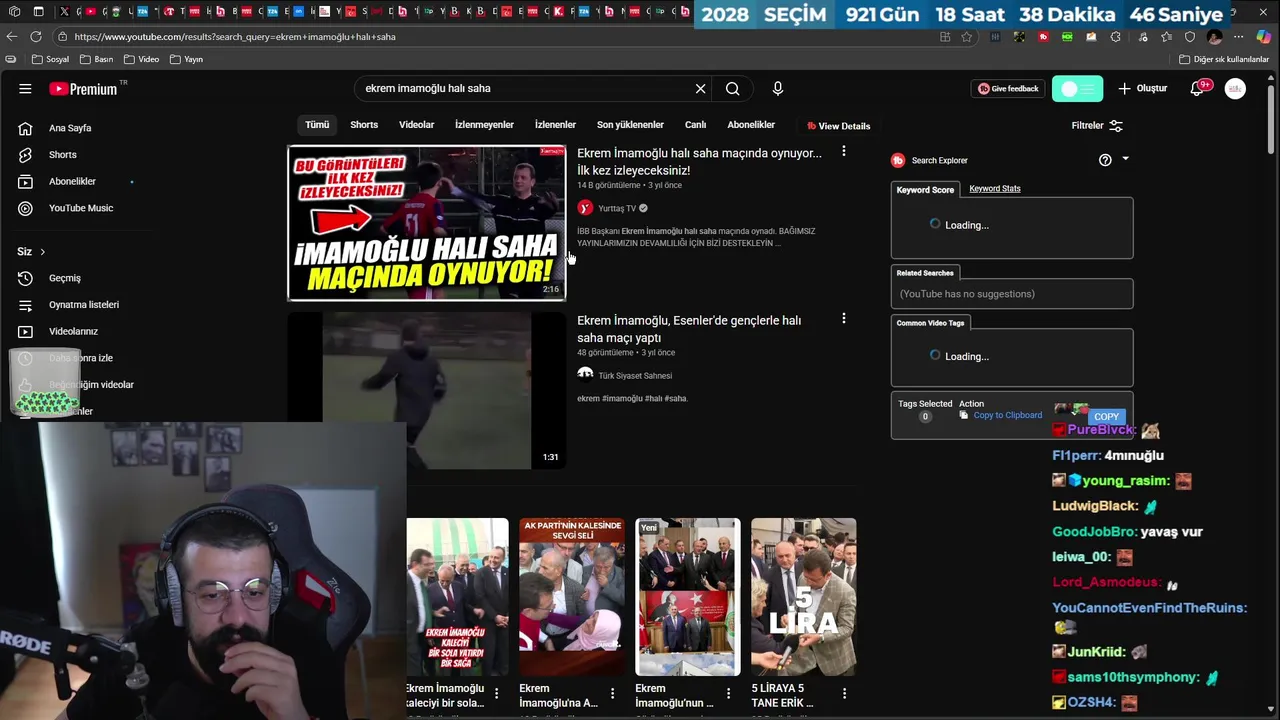Open more options for Yurttaş TV video
Viewport: 1280px width, 720px height.
click(844, 152)
